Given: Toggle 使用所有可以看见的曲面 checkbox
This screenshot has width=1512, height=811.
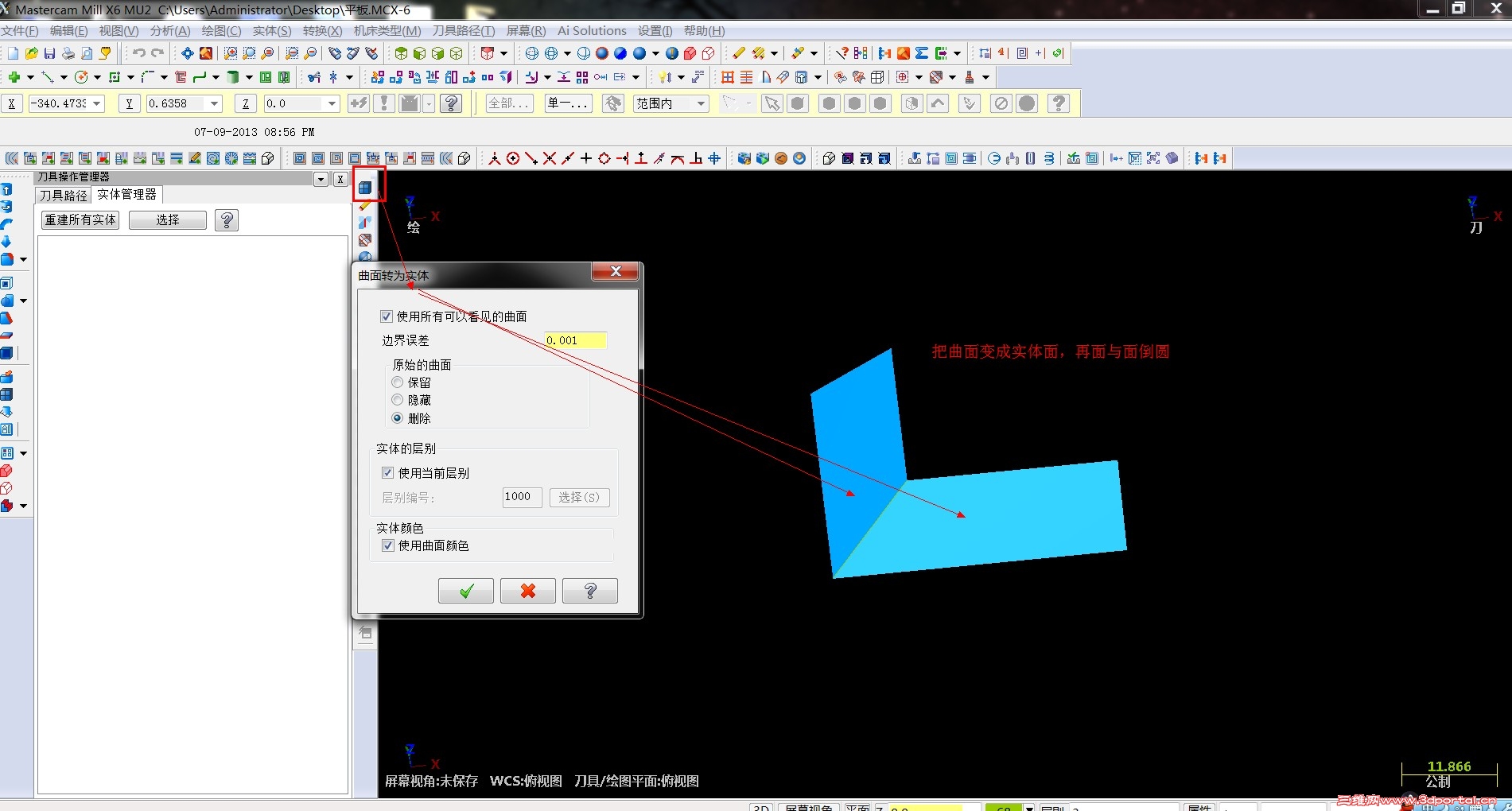Looking at the screenshot, I should (387, 316).
